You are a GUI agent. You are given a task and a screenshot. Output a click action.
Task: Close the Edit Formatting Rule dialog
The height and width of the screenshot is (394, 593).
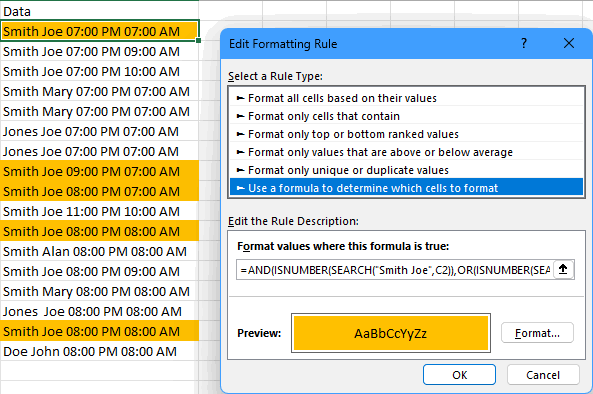[x=569, y=43]
